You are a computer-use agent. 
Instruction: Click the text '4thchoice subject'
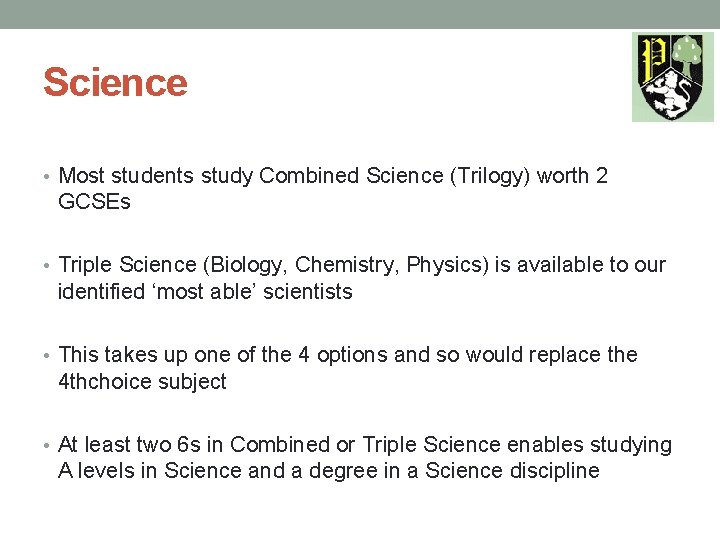point(143,382)
